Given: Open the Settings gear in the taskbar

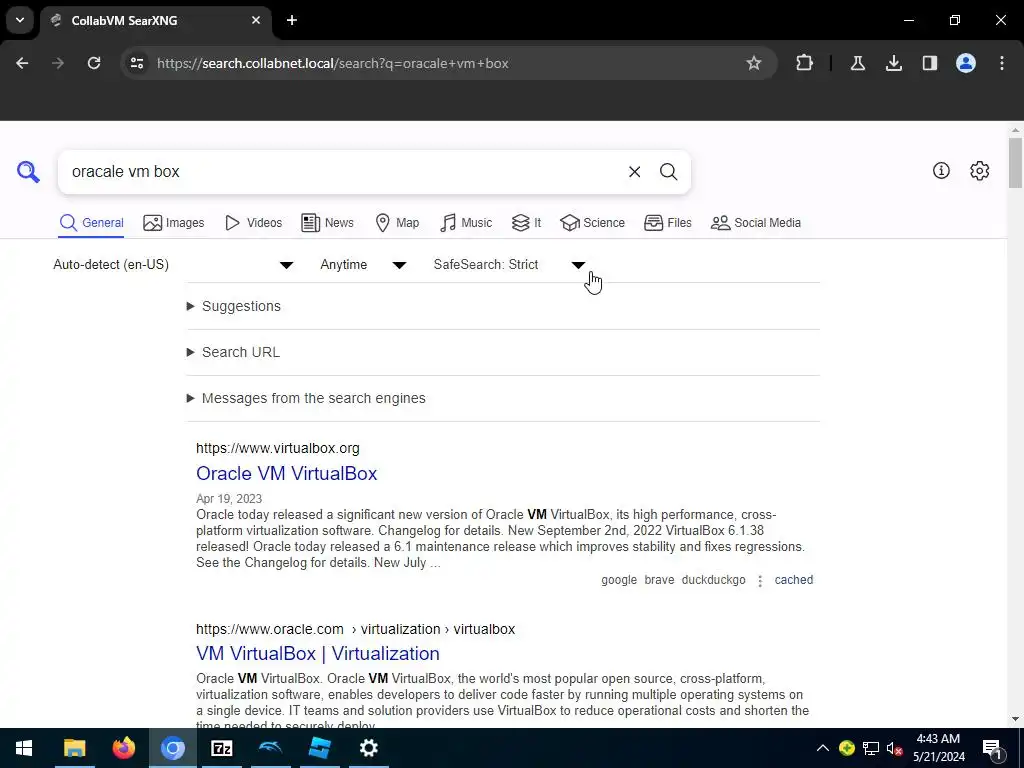Looking at the screenshot, I should coord(368,748).
